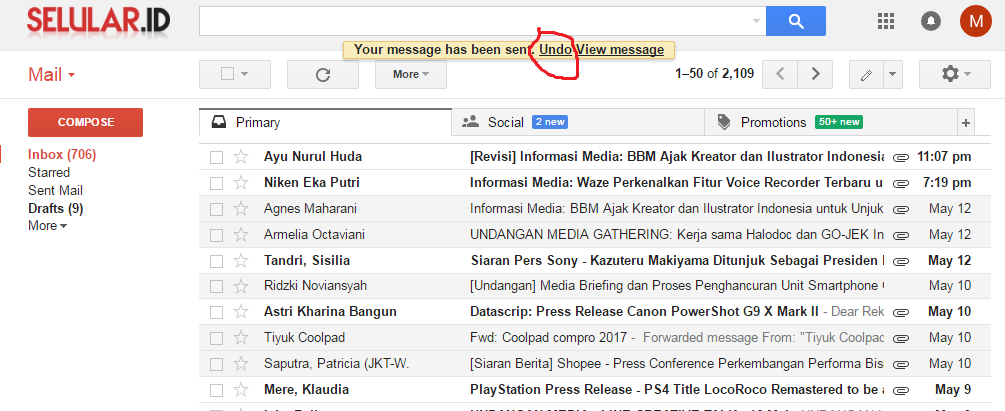This screenshot has width=1005, height=411.
Task: Expand More labels in sidebar
Action: pyautogui.click(x=47, y=226)
